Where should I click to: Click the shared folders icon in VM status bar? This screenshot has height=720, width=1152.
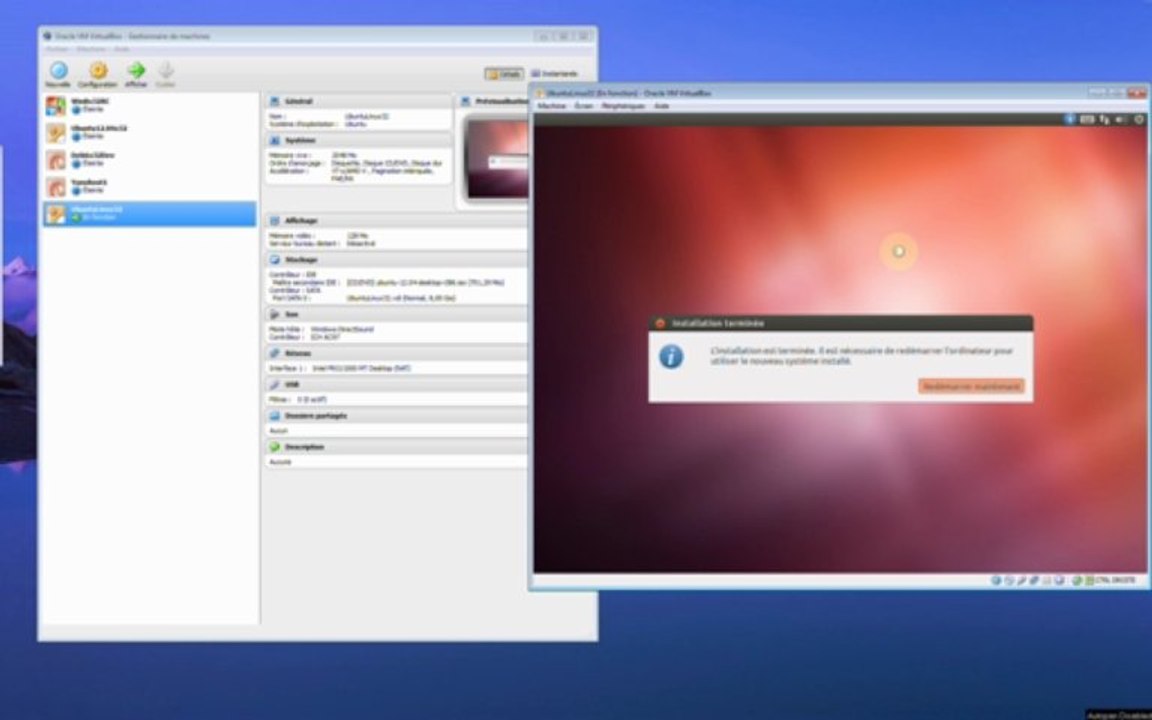click(x=1047, y=580)
